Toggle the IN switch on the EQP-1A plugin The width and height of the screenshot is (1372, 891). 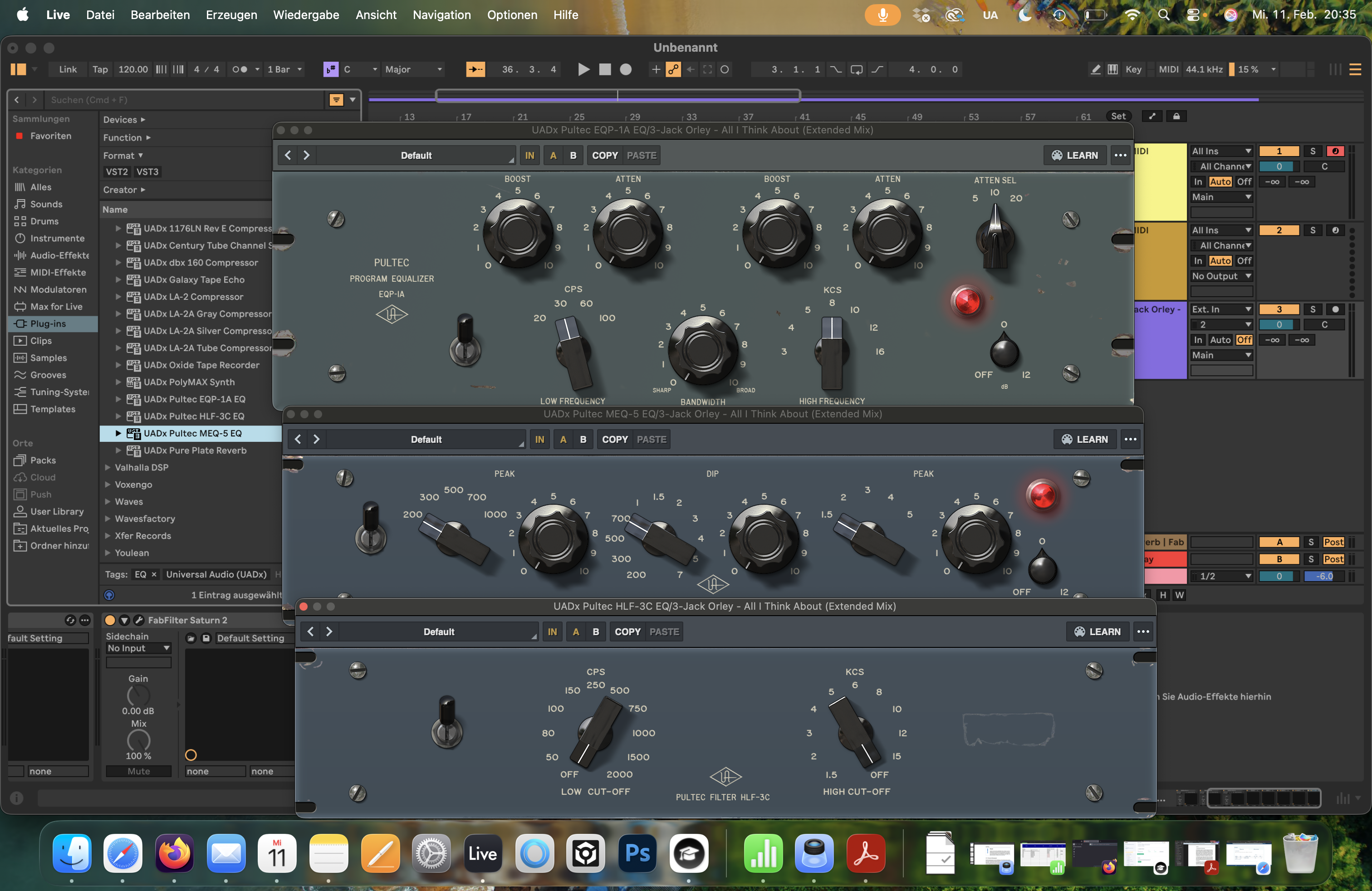tap(529, 154)
